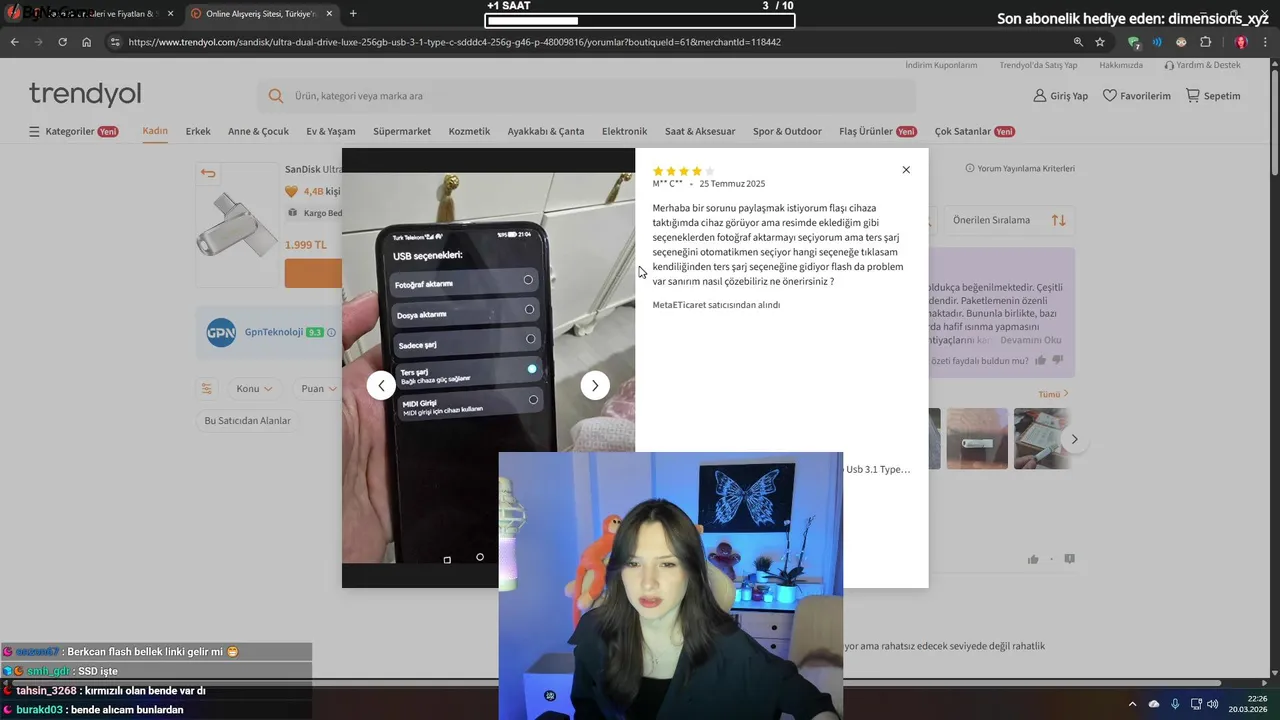Go to the previous review photo
This screenshot has width=1280, height=720.
[x=381, y=385]
